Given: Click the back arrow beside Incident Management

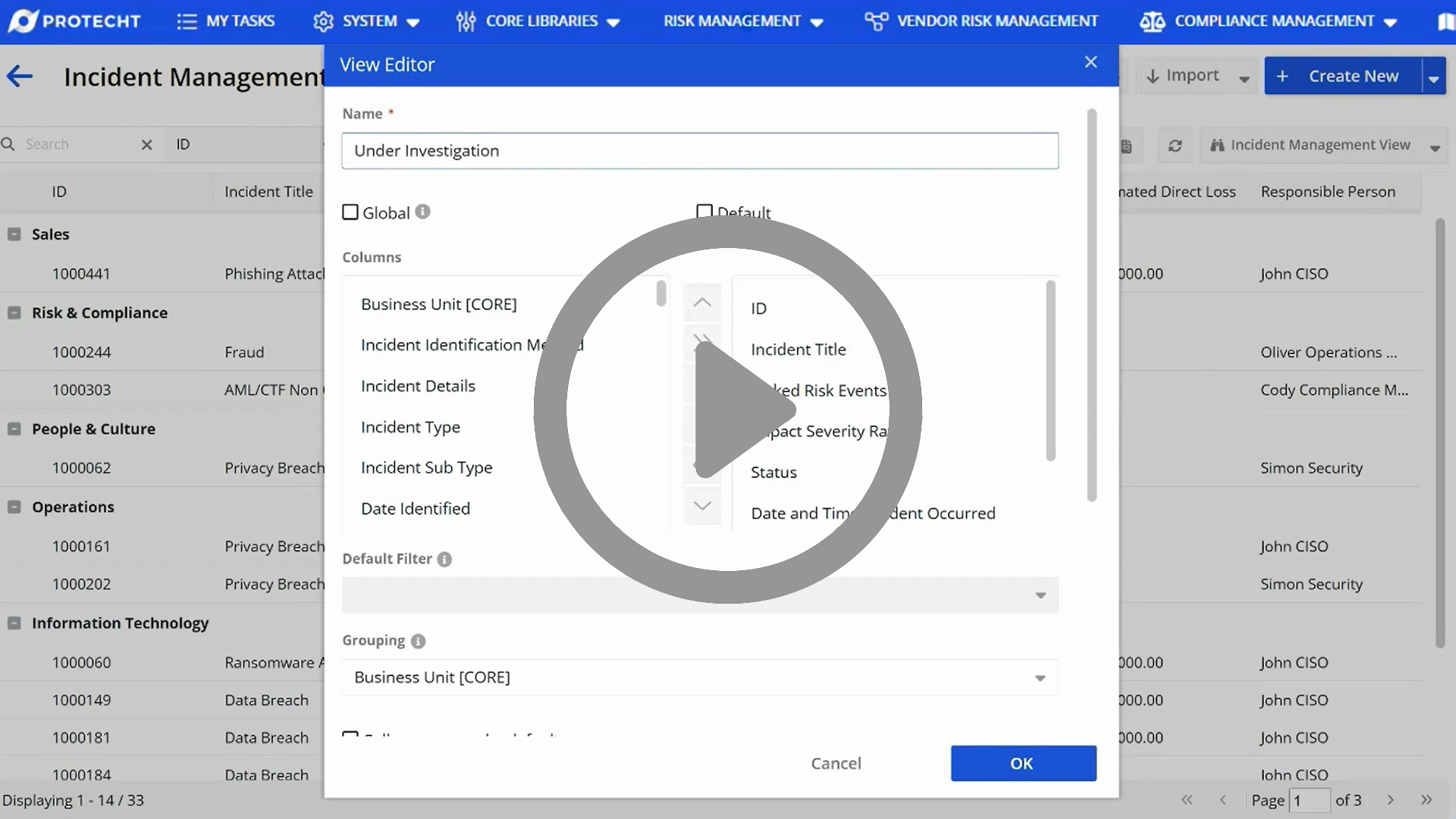Looking at the screenshot, I should (19, 76).
